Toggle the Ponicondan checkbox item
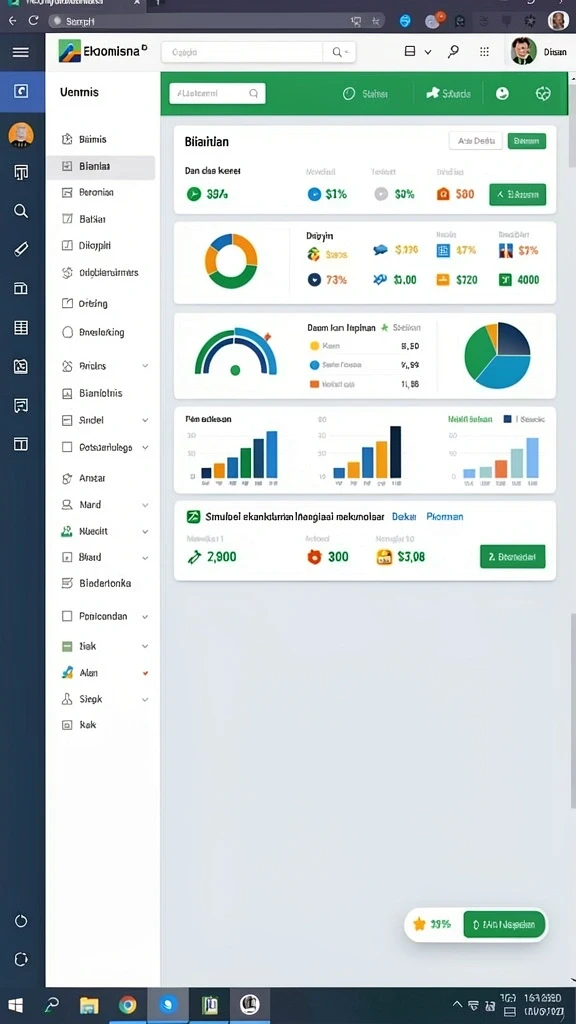Viewport: 576px width, 1024px height. pyautogui.click(x=67, y=616)
